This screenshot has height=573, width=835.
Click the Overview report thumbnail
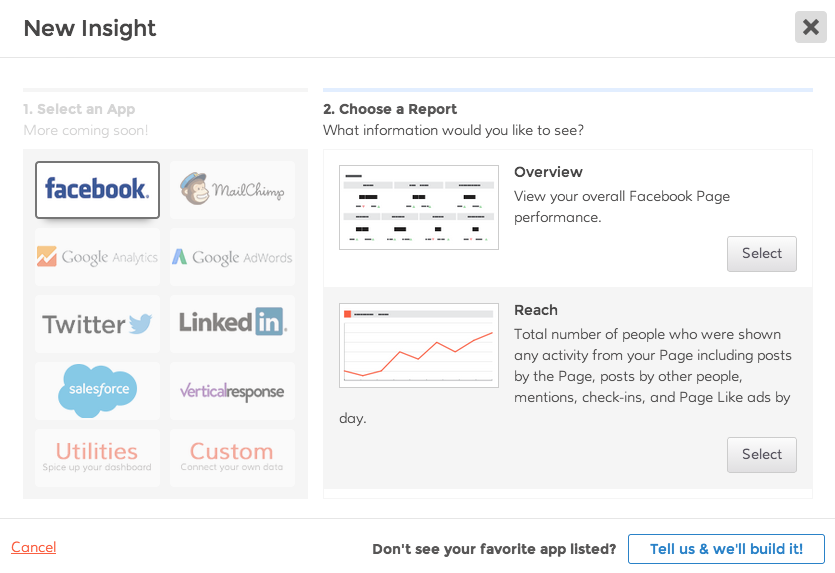point(418,207)
